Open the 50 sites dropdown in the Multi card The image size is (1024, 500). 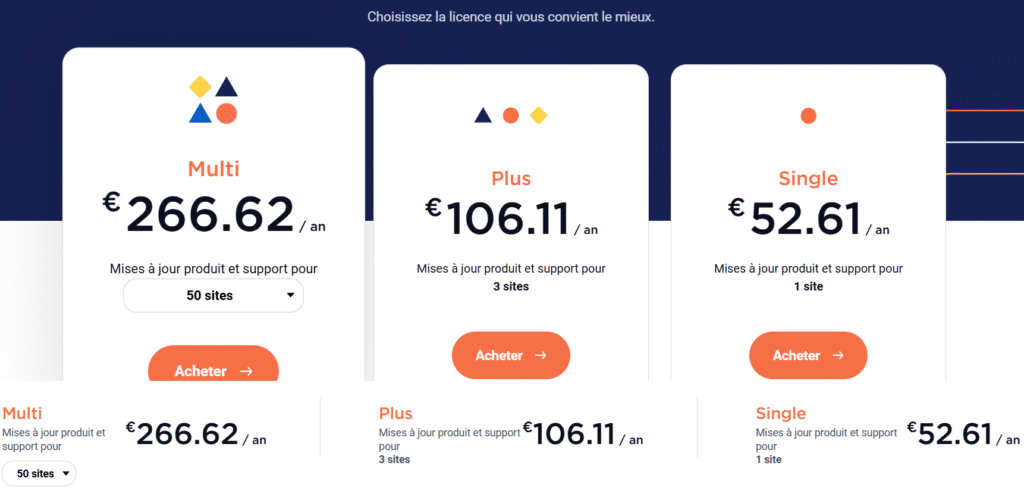213,295
